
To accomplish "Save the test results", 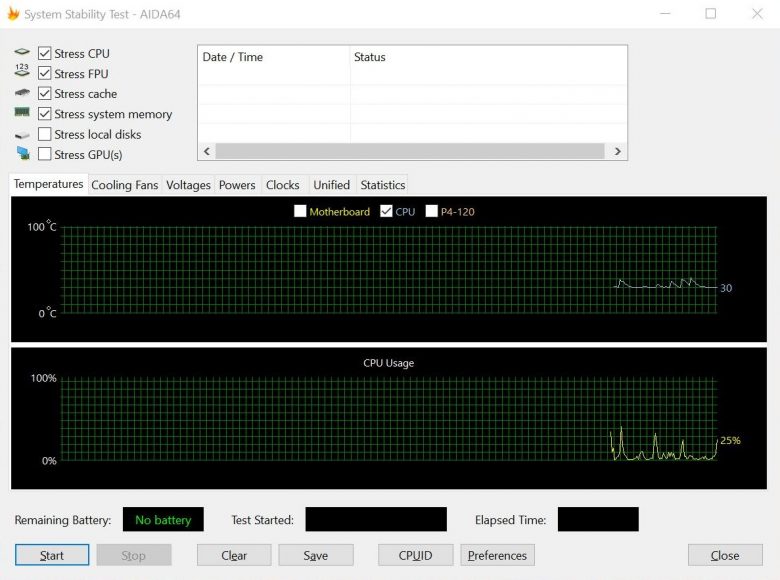I will tap(316, 555).
